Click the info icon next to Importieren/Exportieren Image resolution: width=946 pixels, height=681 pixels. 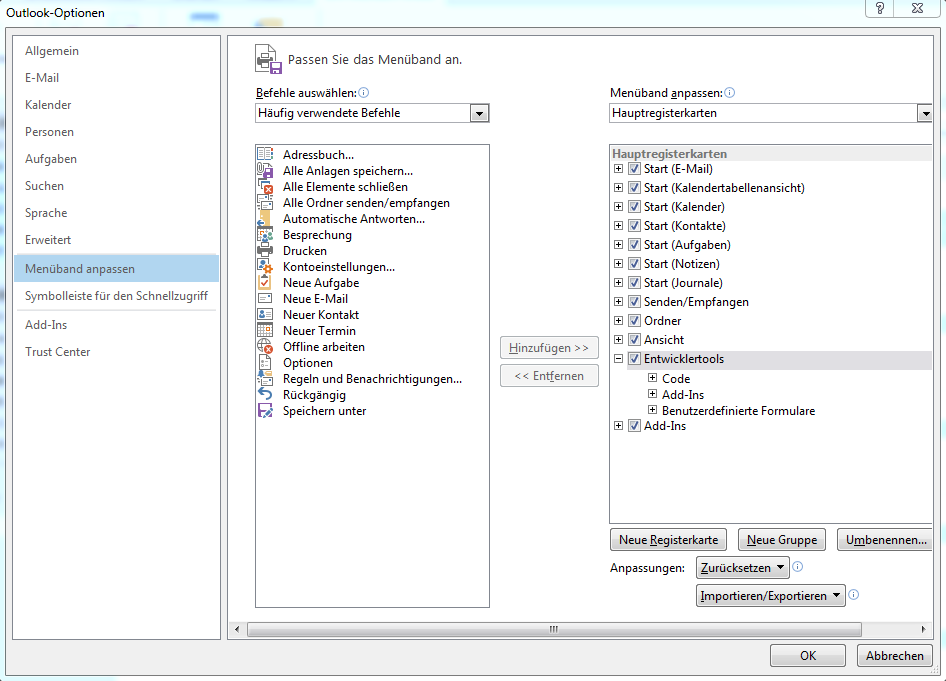point(854,594)
